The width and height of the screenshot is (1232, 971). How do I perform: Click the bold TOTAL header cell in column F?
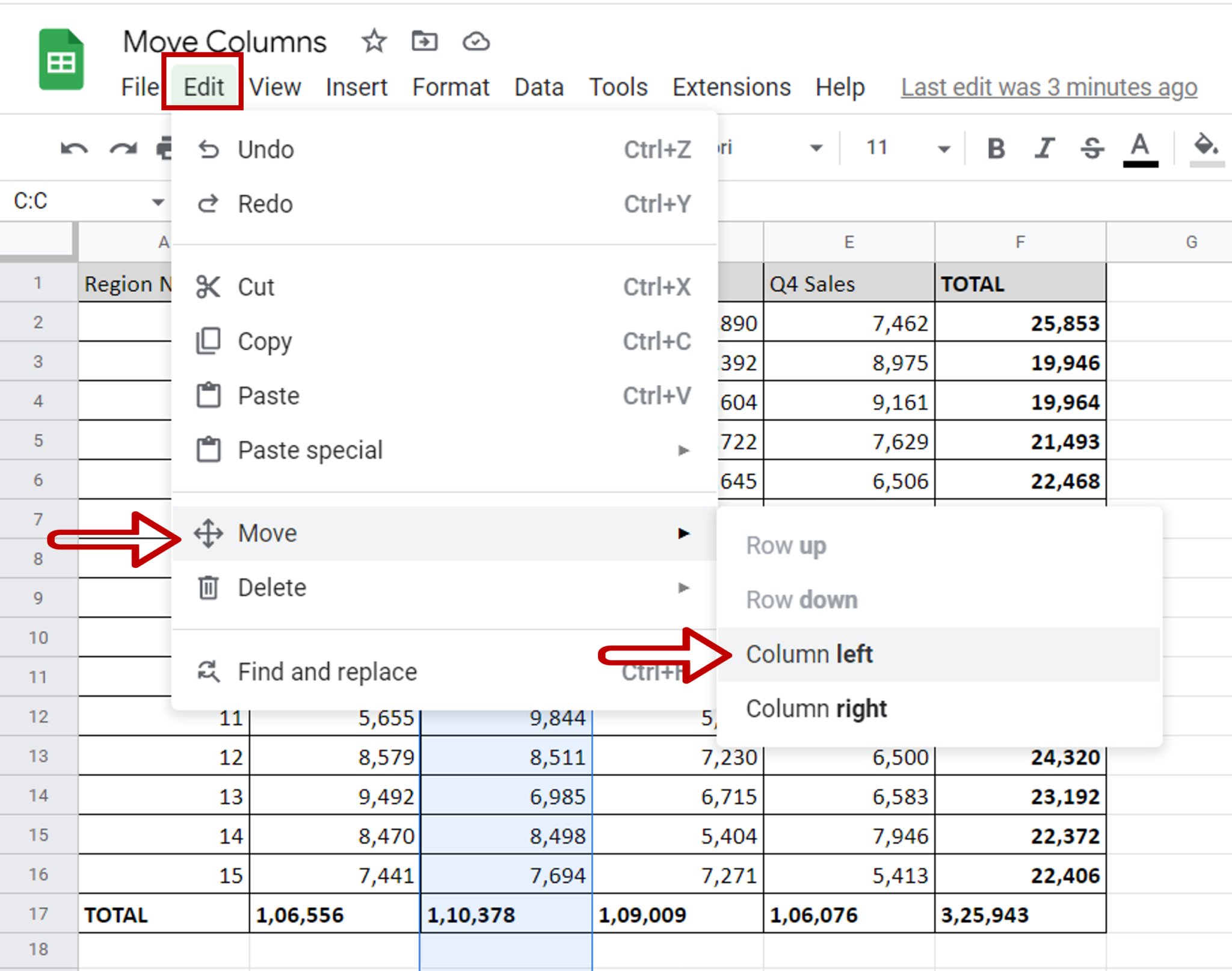[x=1020, y=283]
